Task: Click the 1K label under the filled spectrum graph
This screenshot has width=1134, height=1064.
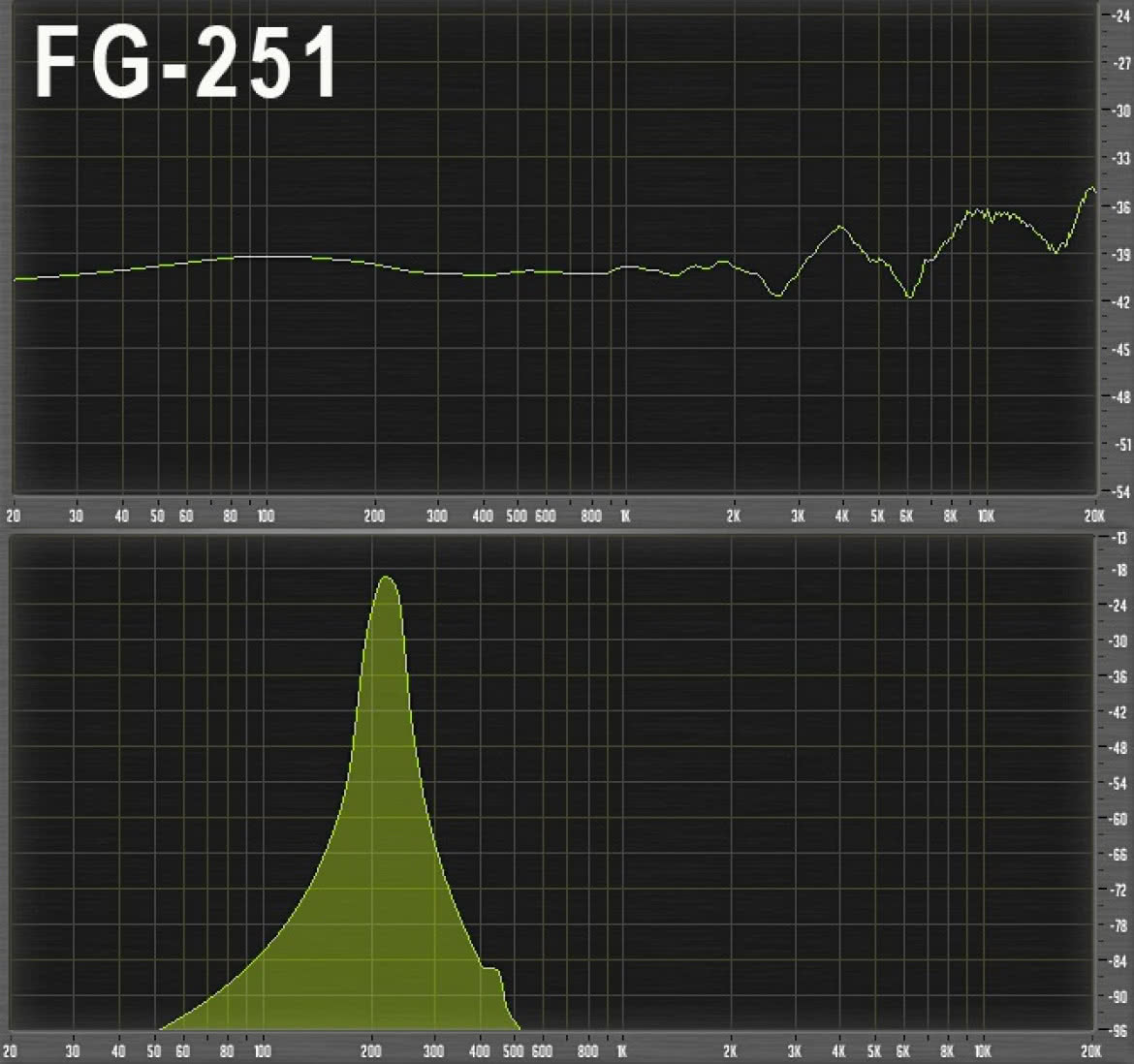Action: click(622, 1051)
